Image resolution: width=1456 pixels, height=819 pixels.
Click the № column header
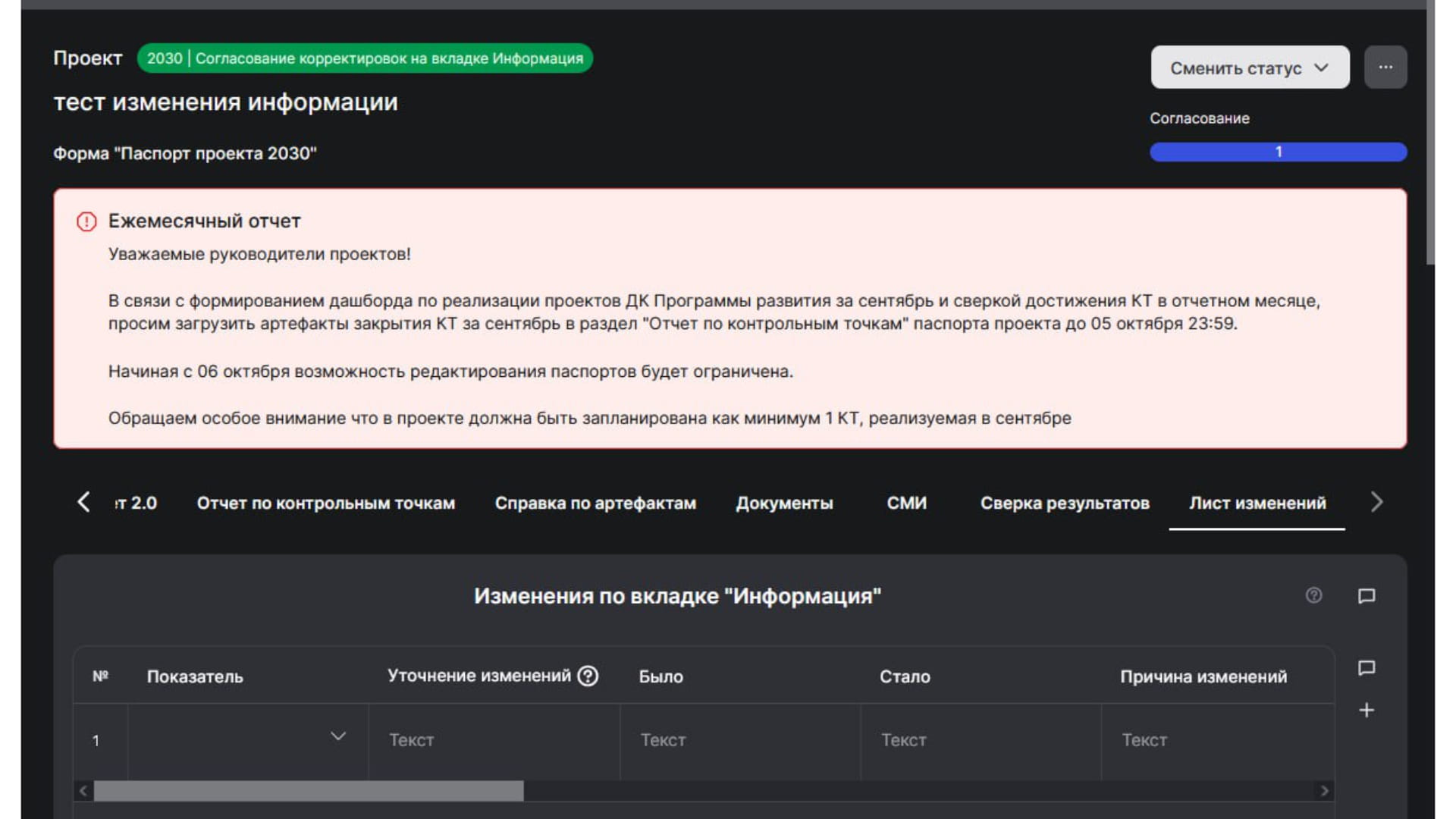(x=100, y=676)
